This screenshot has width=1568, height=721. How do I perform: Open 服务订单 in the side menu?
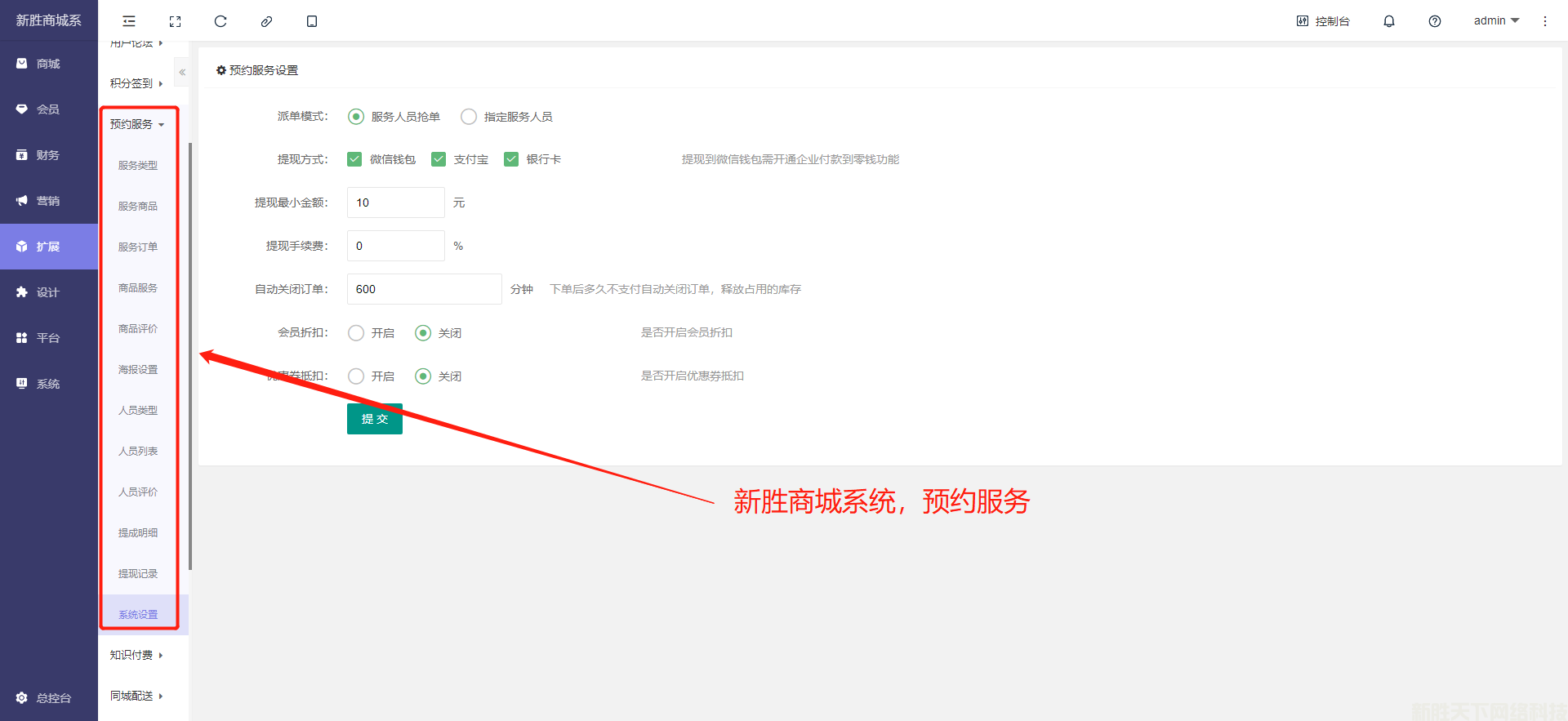[x=138, y=247]
